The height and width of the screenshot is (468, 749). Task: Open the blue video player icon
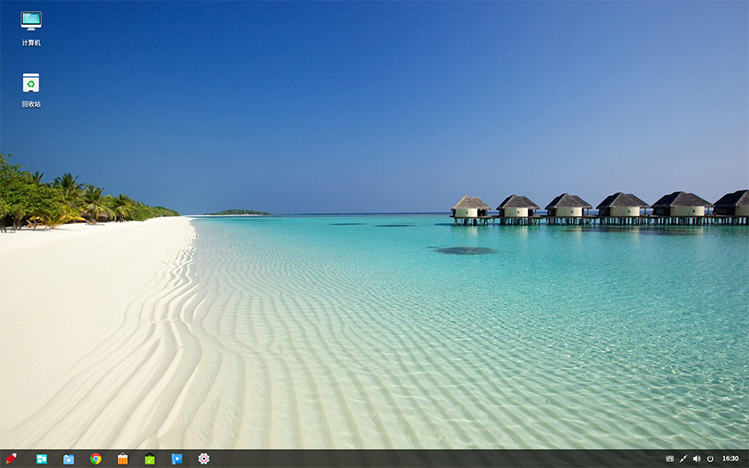click(177, 459)
